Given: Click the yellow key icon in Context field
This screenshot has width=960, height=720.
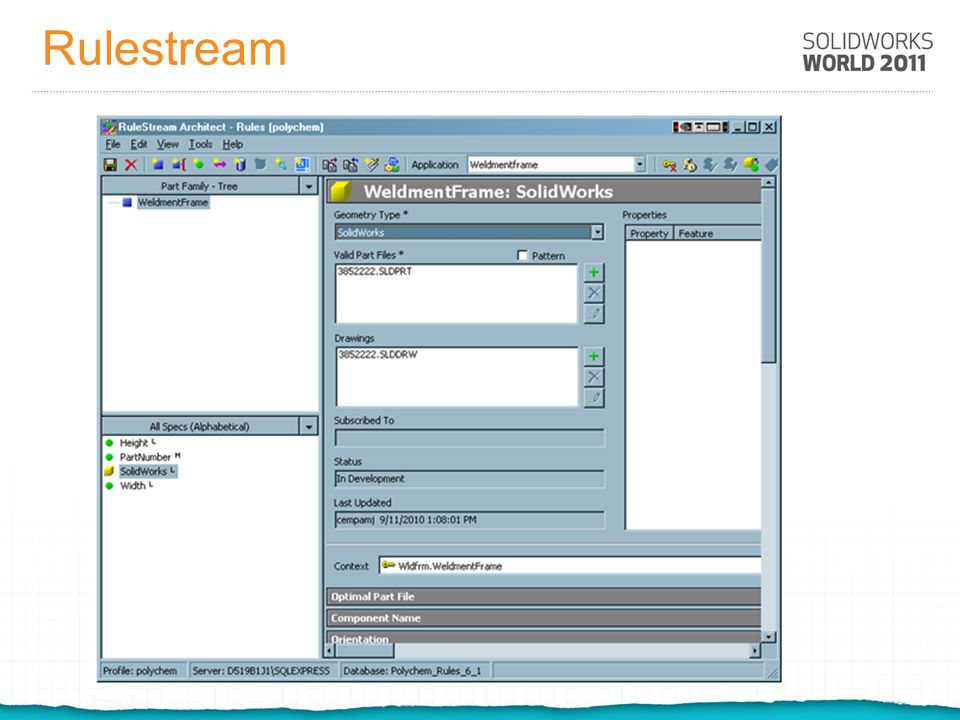Looking at the screenshot, I should click(388, 565).
